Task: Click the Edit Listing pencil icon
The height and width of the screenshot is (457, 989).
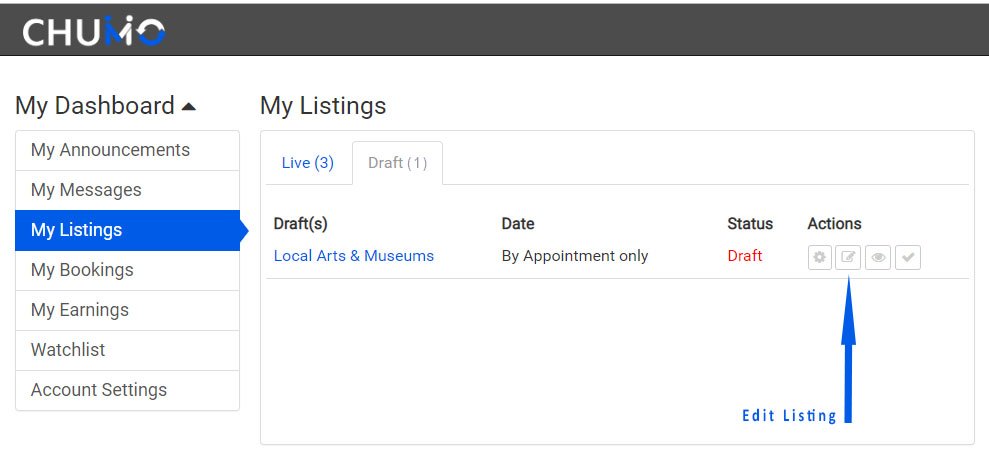Action: [848, 257]
